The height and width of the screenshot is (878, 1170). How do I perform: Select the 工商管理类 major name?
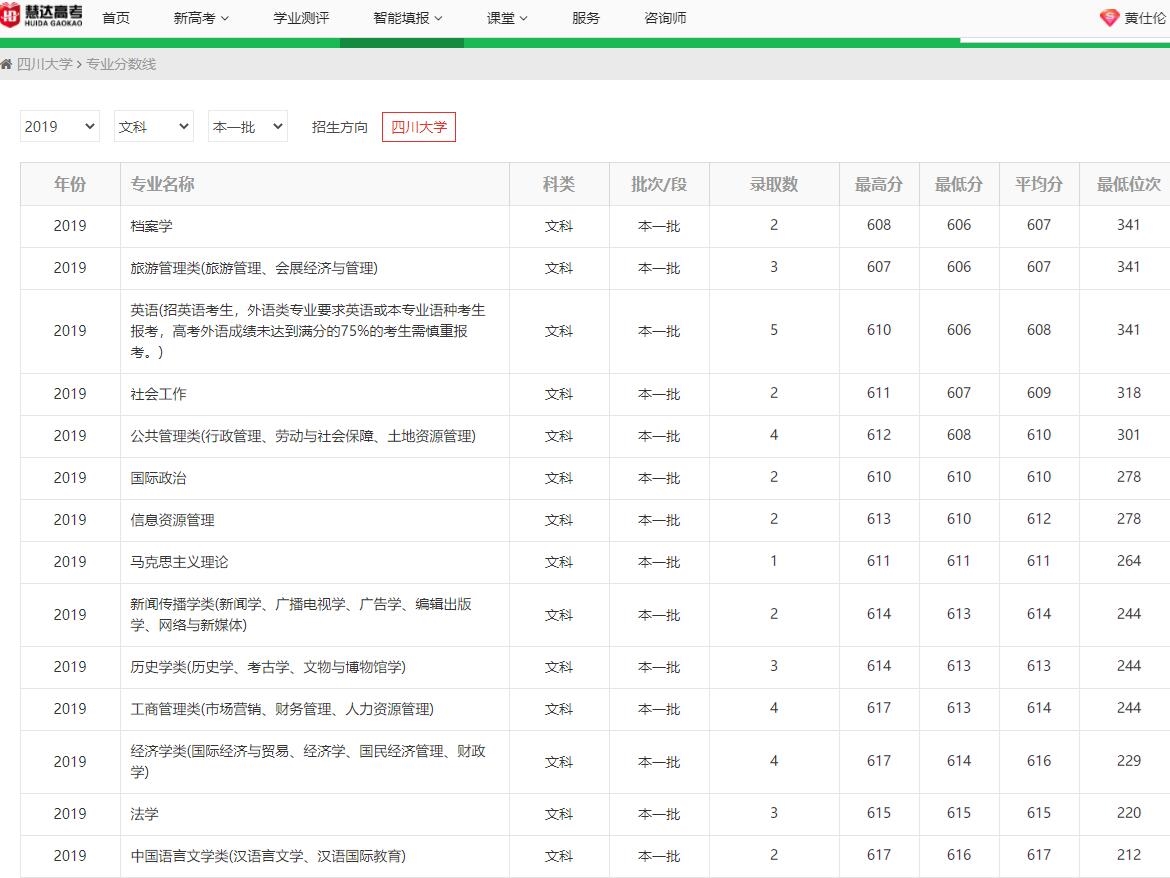click(x=282, y=709)
